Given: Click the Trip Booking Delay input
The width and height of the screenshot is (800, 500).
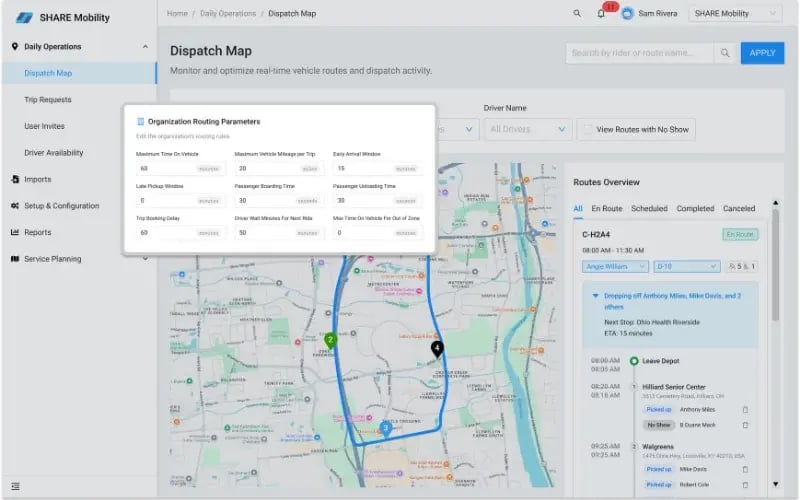Looking at the screenshot, I should click(181, 233).
